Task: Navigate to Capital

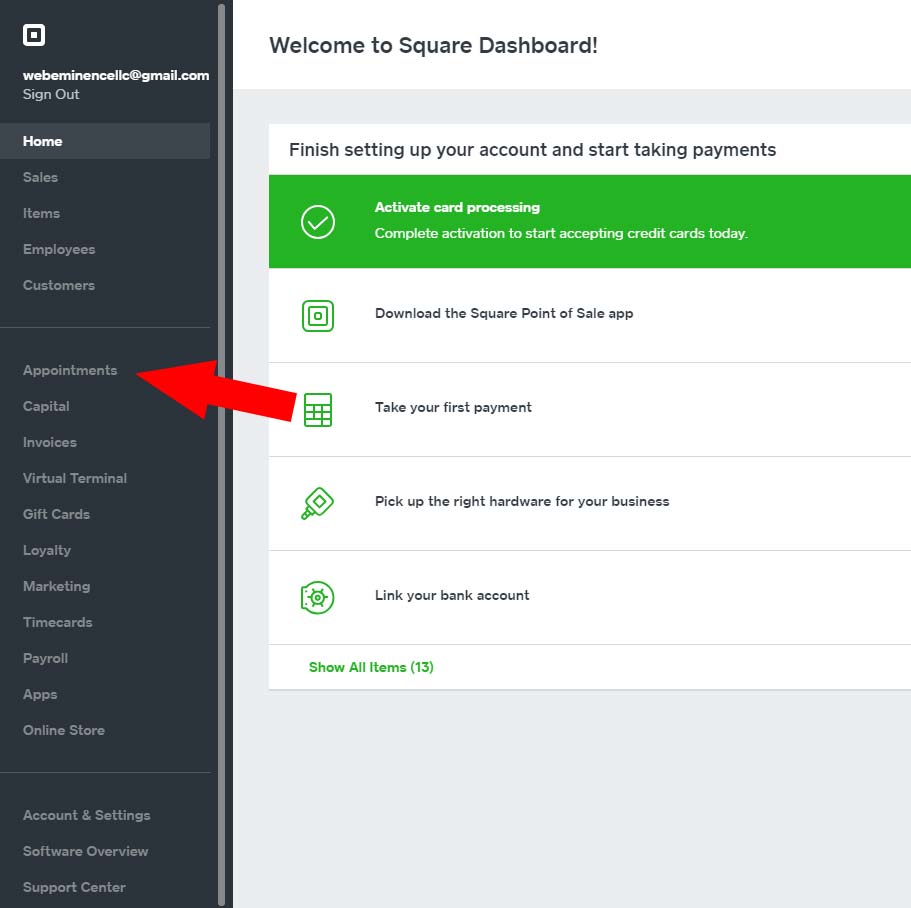Action: point(46,406)
